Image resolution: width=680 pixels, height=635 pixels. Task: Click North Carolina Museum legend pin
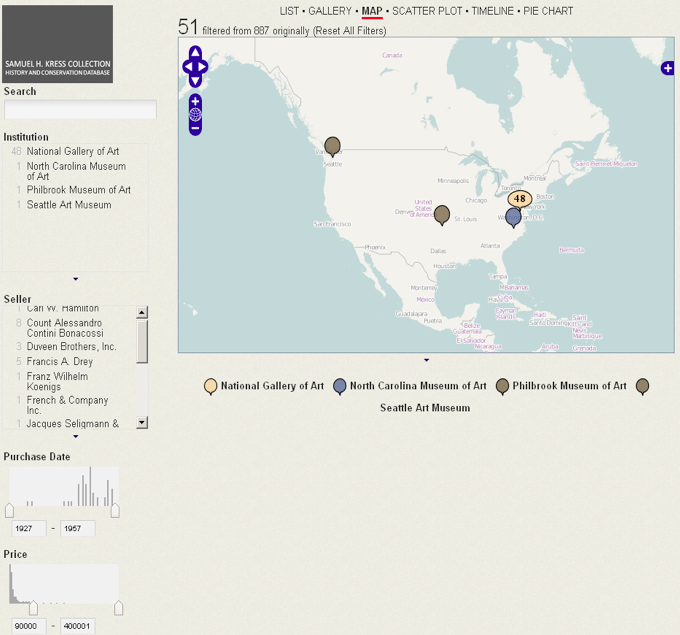coord(340,386)
